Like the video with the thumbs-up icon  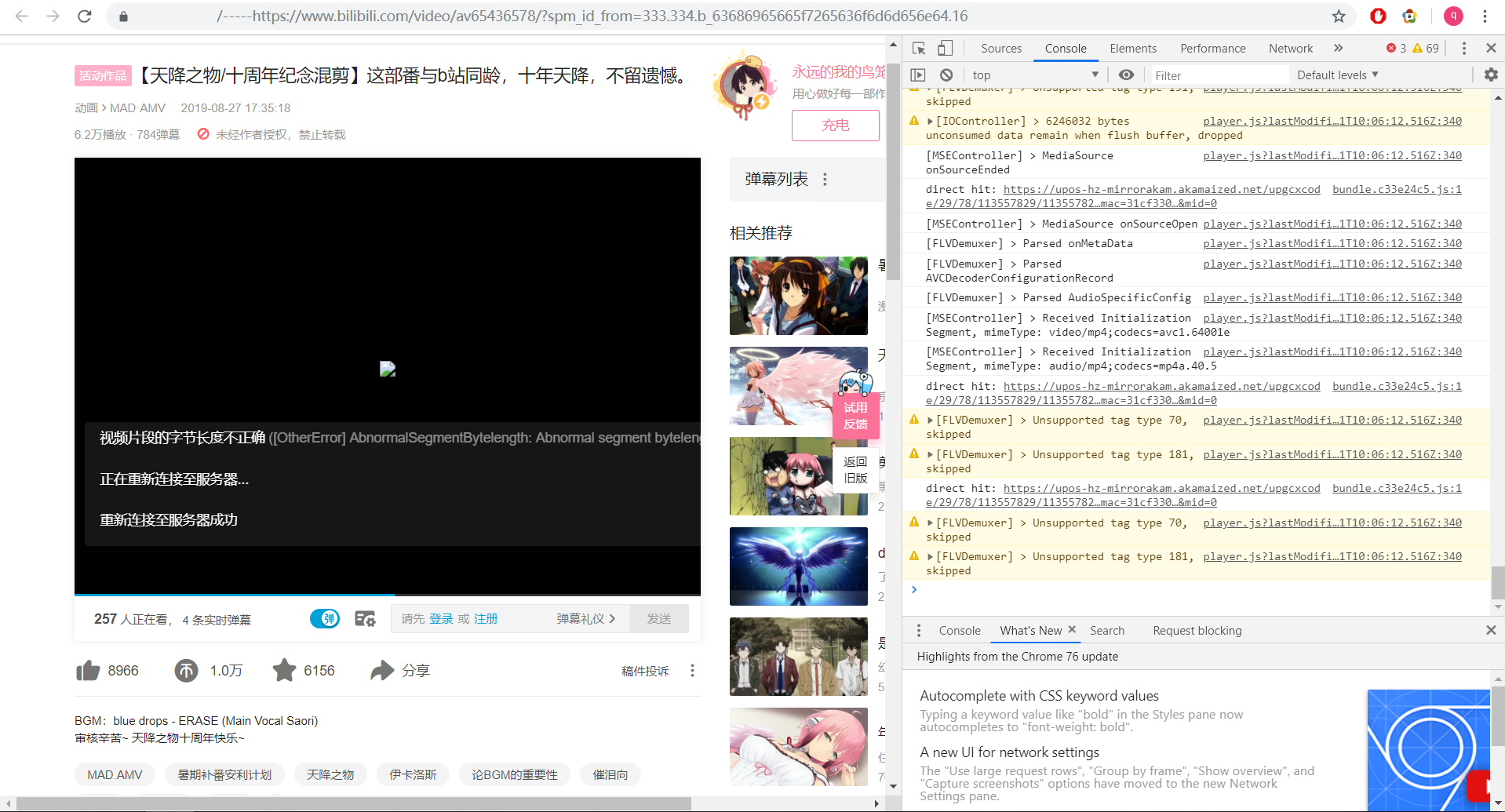click(x=88, y=670)
